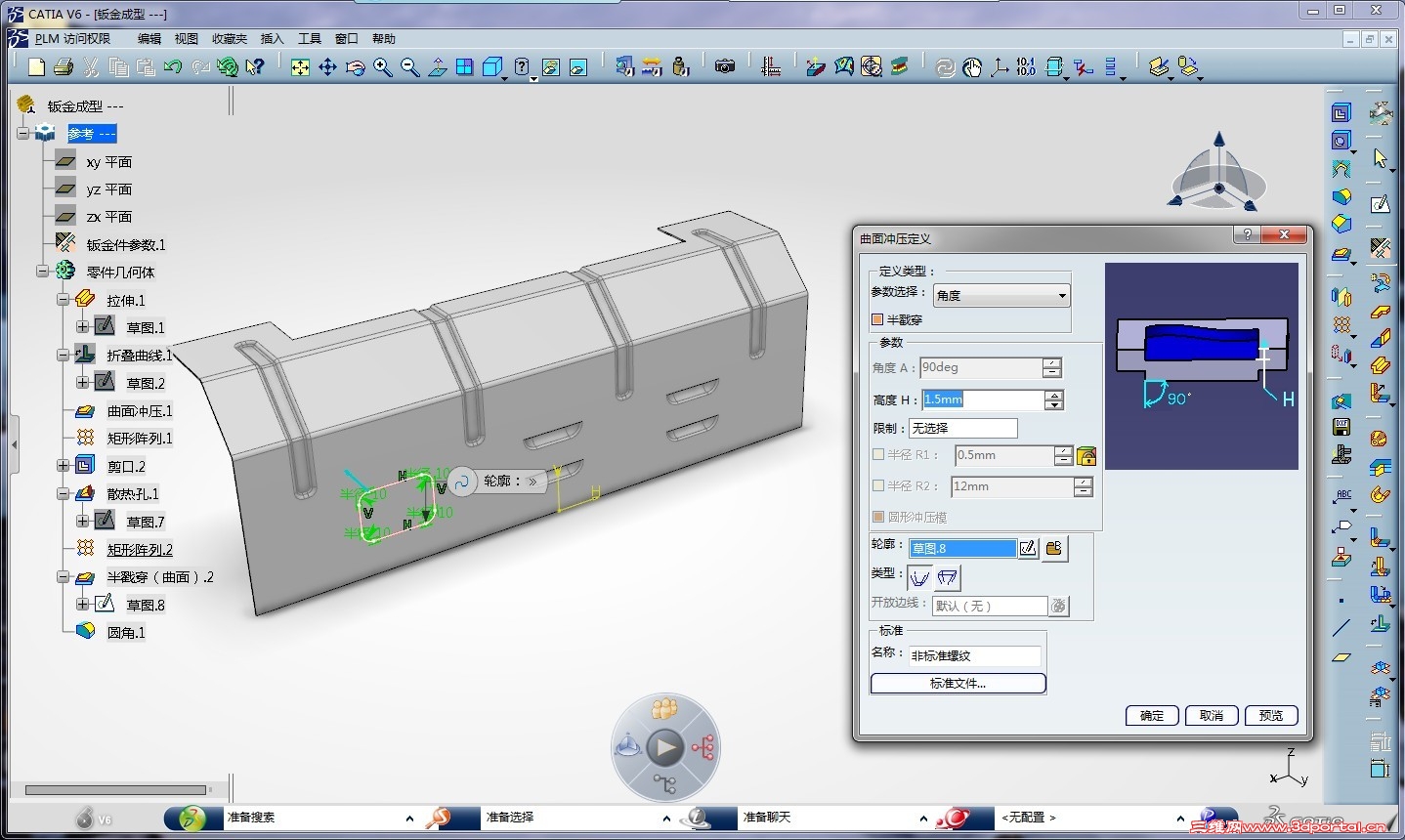1405x840 pixels.
Task: Increase 高度 H with the up spinner arrow
Action: tap(1053, 395)
